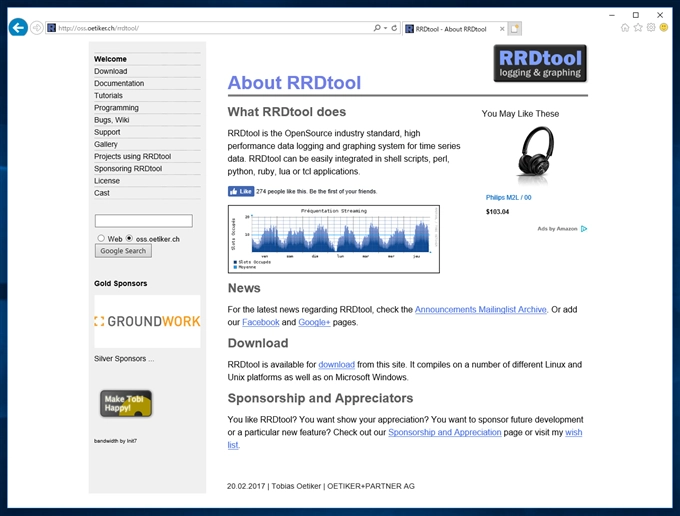Refresh the page with reload icon
The width and height of the screenshot is (680, 516).
tap(394, 28)
